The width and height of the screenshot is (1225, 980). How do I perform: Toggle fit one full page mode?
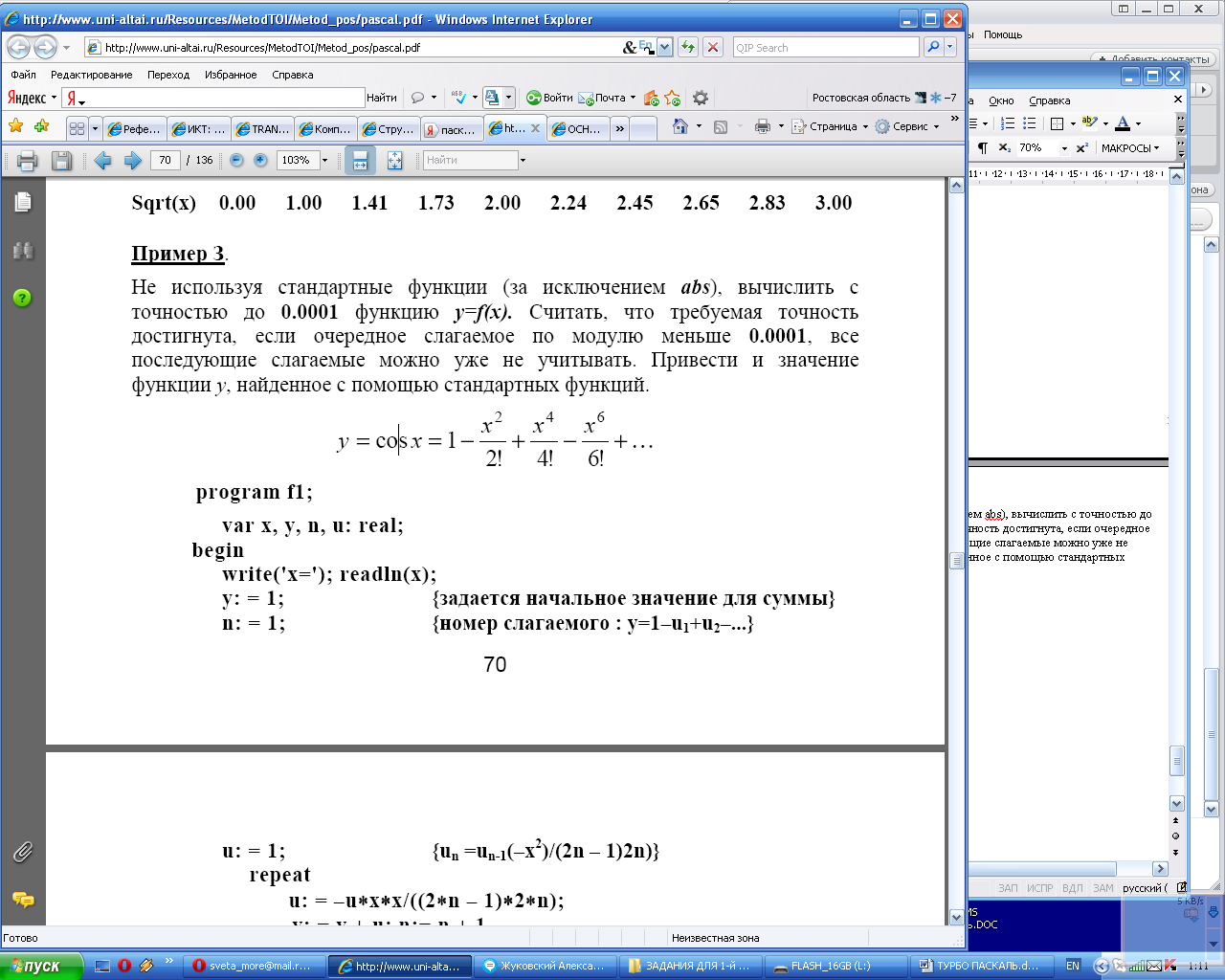(x=394, y=161)
